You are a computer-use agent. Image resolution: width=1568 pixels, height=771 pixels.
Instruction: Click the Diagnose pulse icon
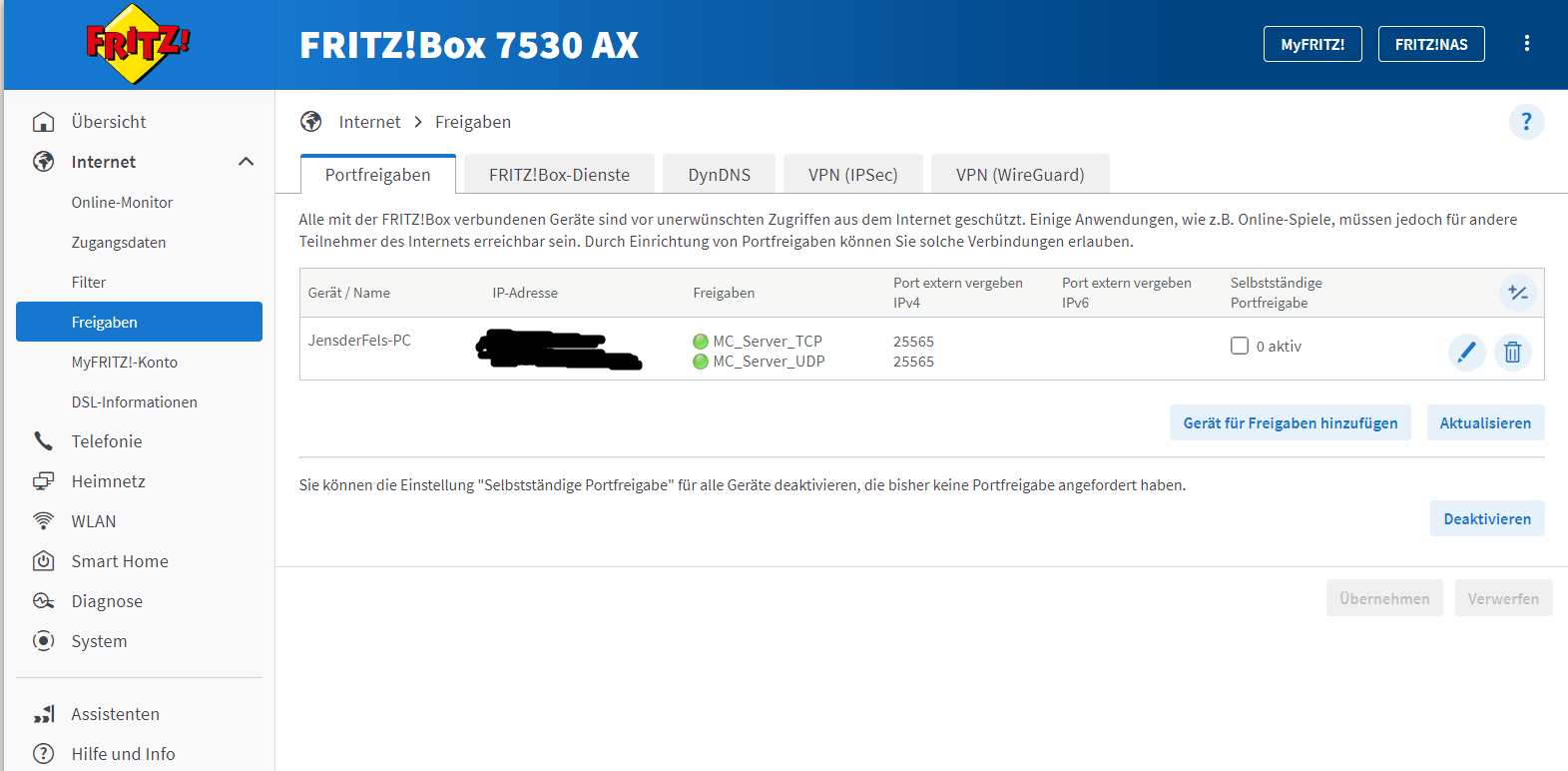tap(44, 601)
